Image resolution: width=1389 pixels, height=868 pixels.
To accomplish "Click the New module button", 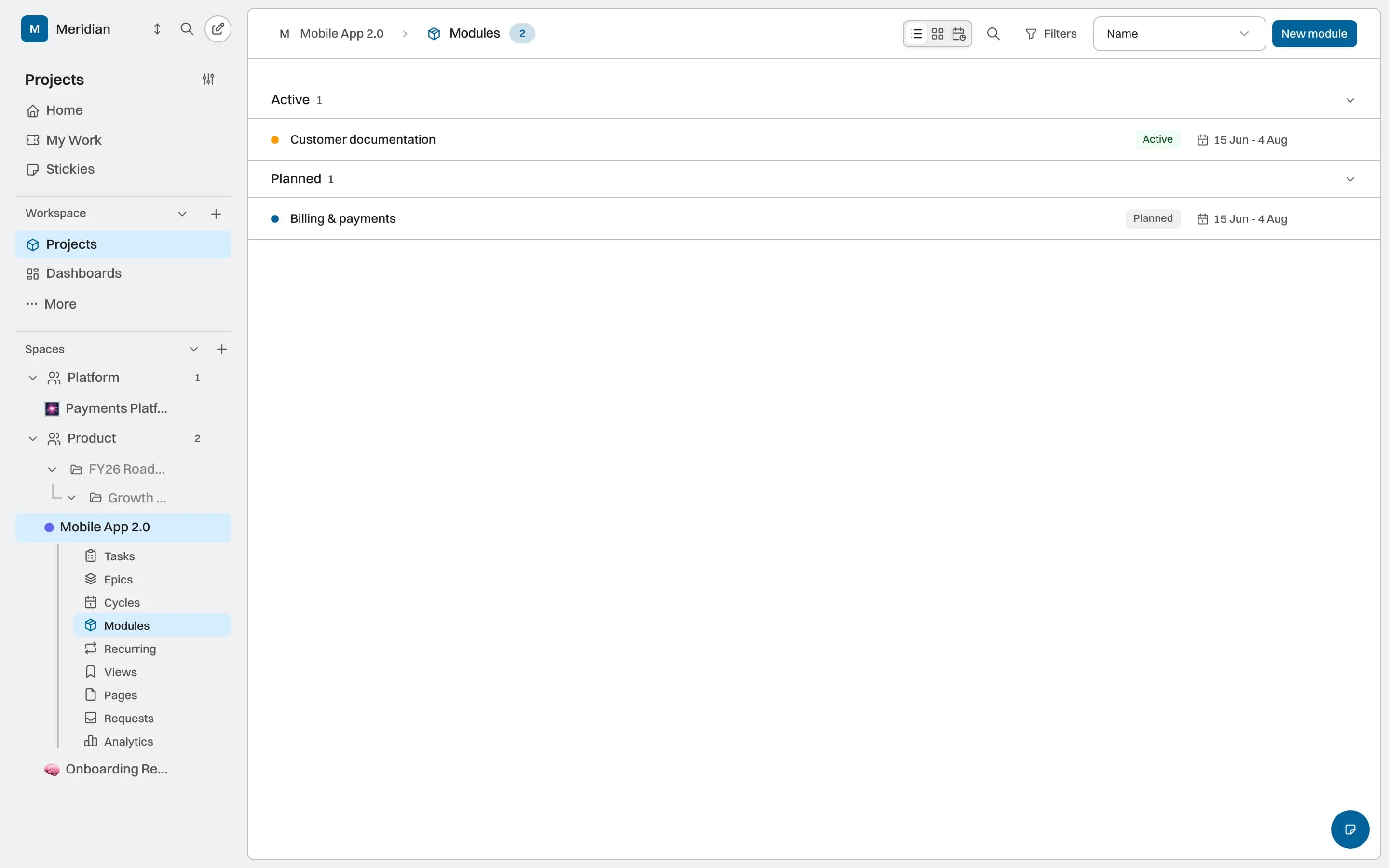I will pos(1314,34).
